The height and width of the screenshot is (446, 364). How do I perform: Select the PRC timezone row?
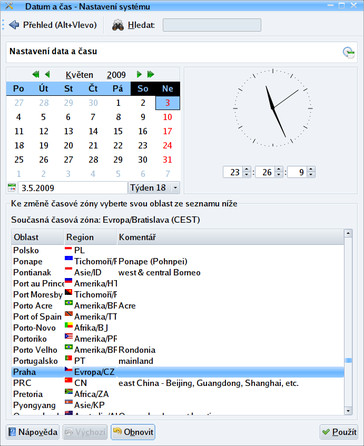[178, 383]
